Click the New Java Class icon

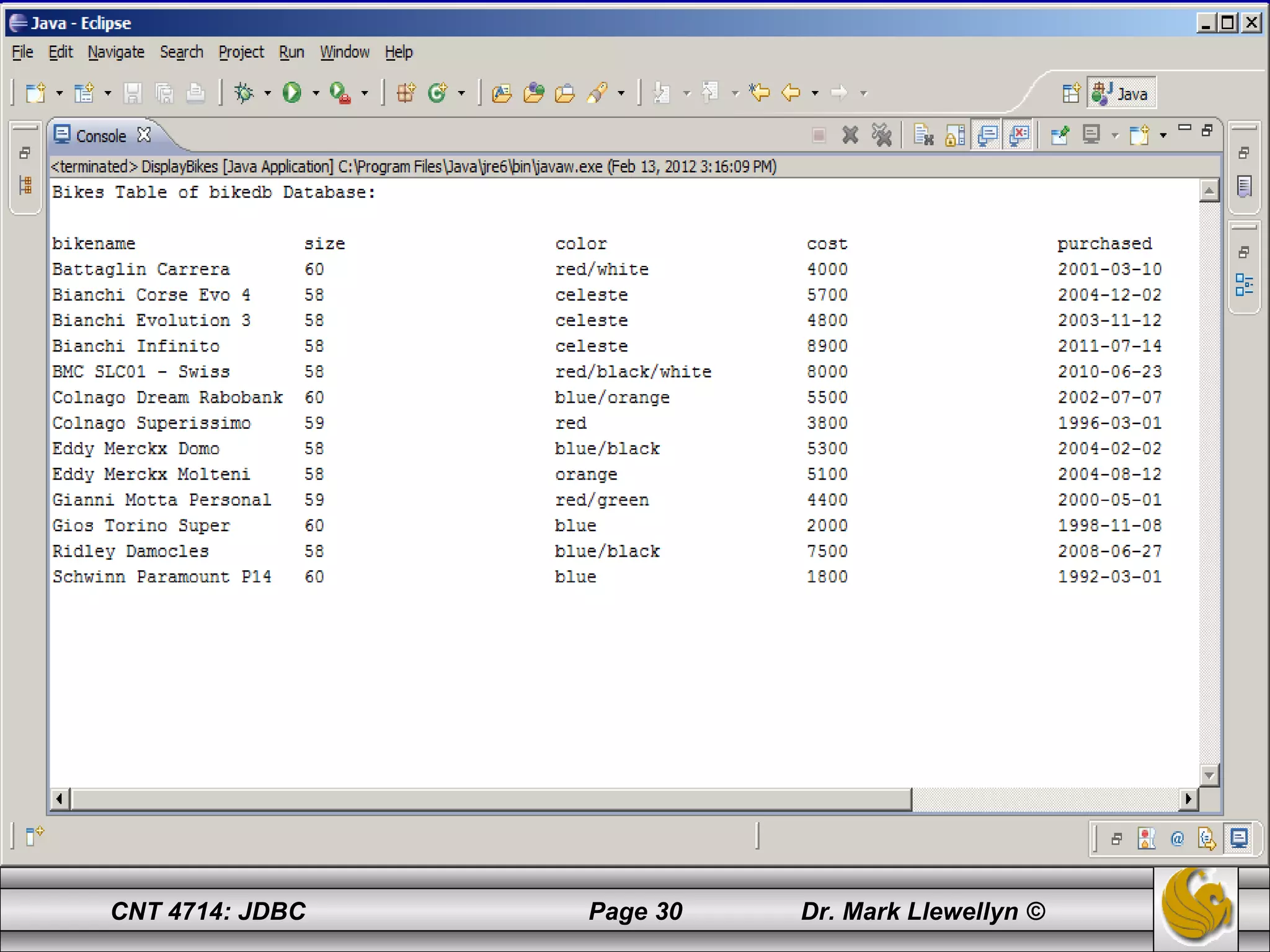(438, 93)
